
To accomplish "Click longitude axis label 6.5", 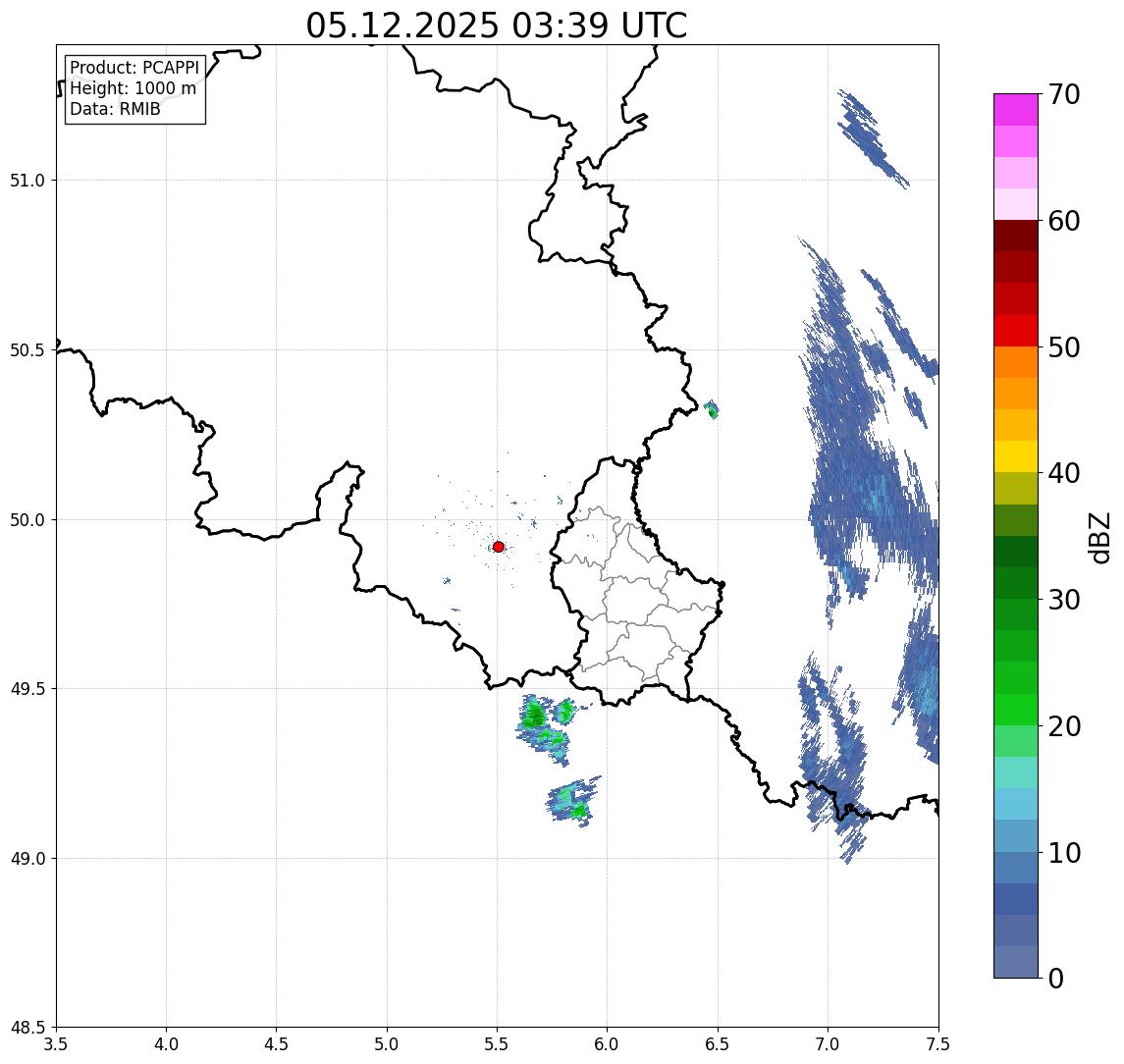I will [x=718, y=1044].
